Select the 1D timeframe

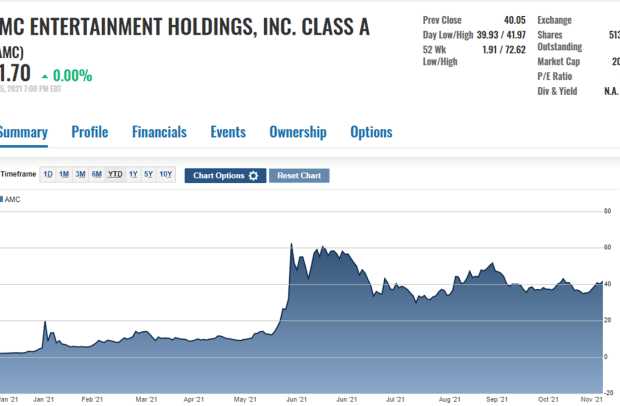click(x=48, y=174)
